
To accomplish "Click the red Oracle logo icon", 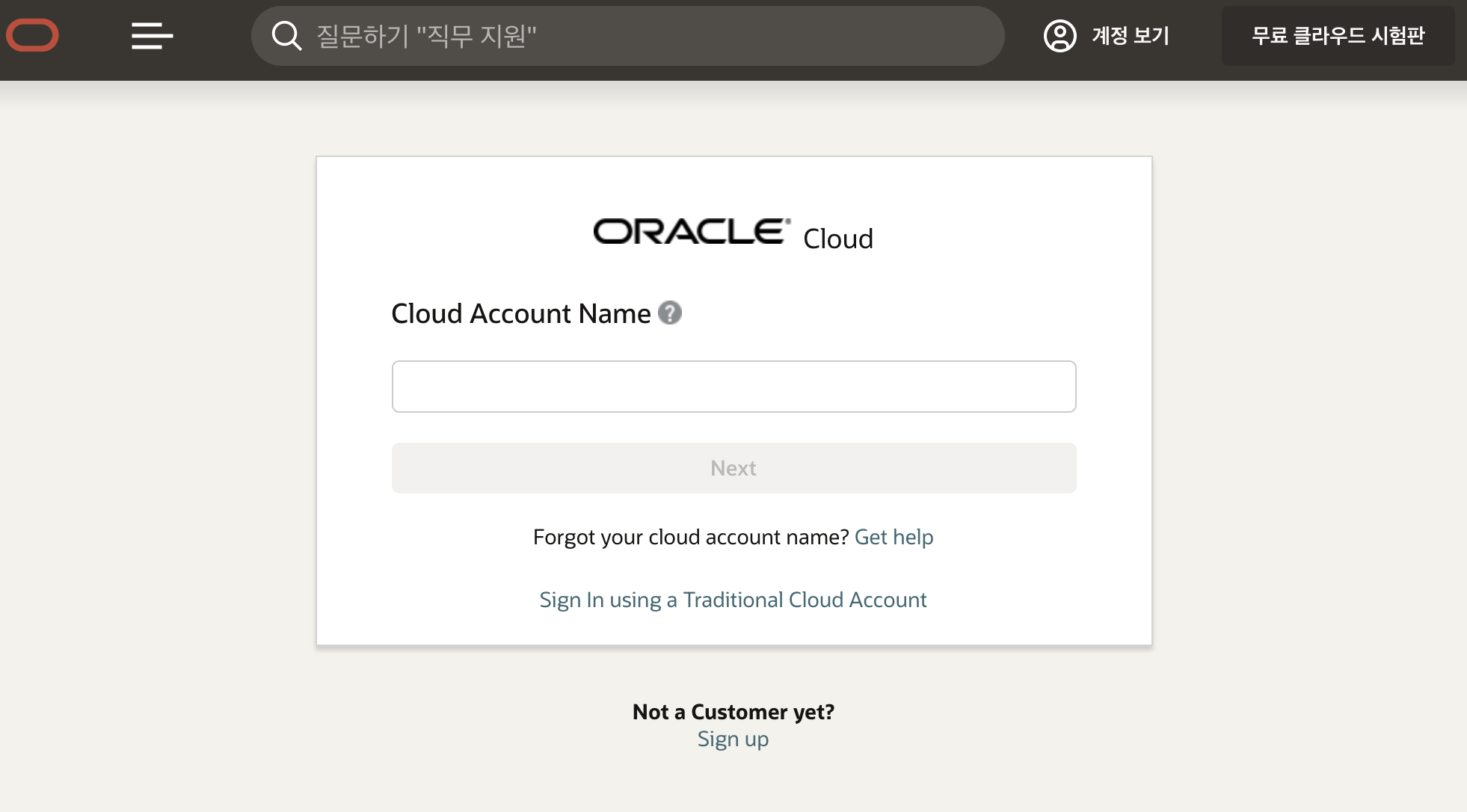I will point(32,35).
